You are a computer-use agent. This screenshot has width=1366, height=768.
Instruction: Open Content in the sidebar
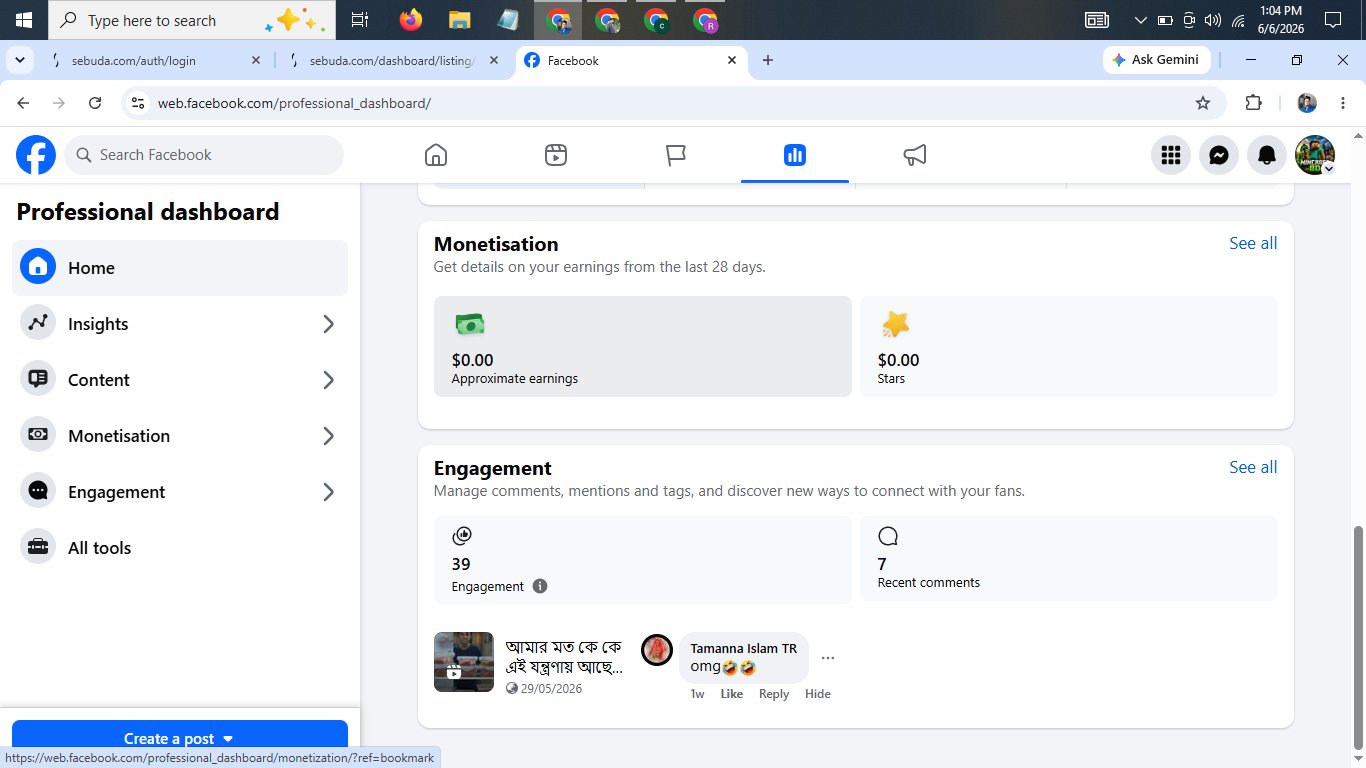point(180,380)
